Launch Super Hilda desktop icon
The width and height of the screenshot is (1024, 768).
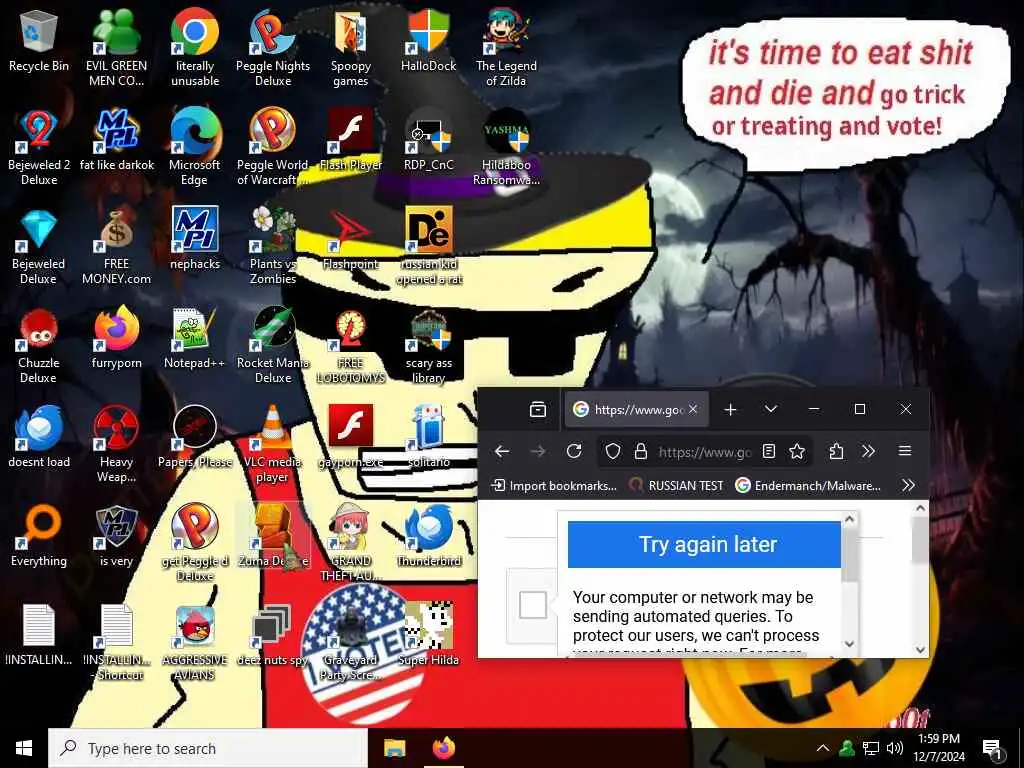click(x=428, y=634)
